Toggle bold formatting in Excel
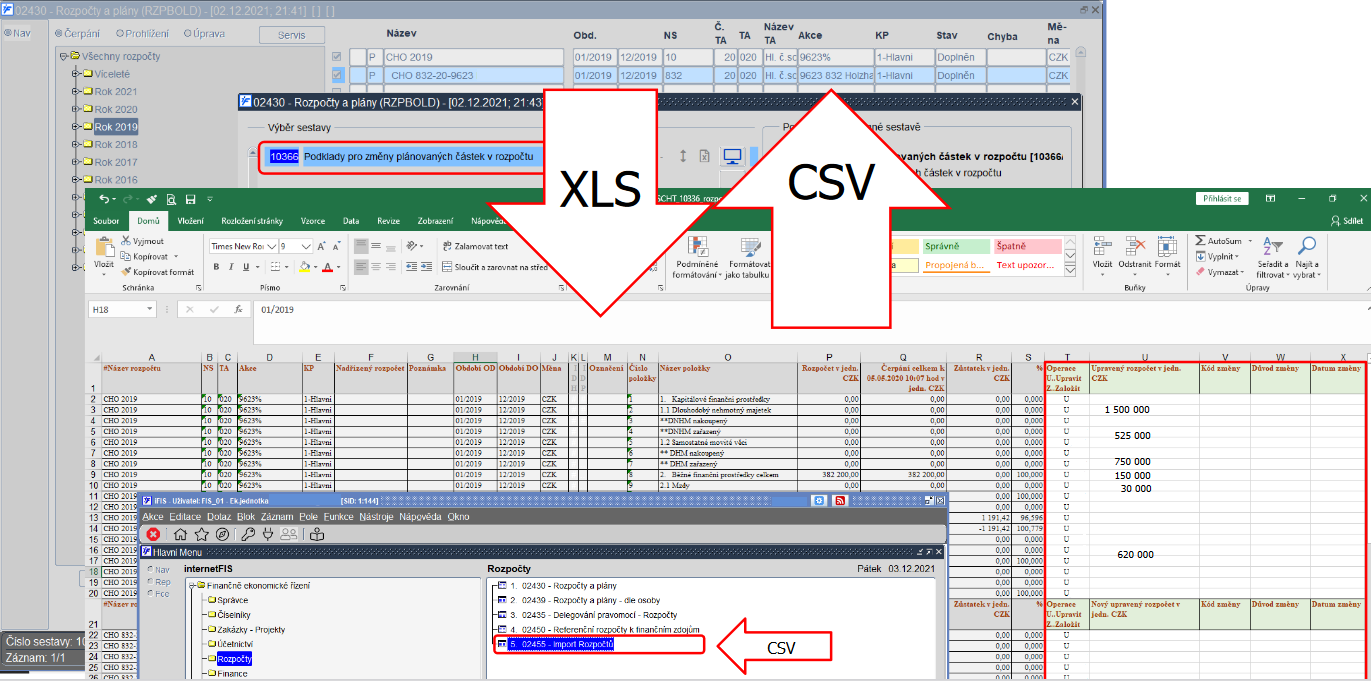Screen dimensions: 1371x681 pyautogui.click(x=216, y=267)
